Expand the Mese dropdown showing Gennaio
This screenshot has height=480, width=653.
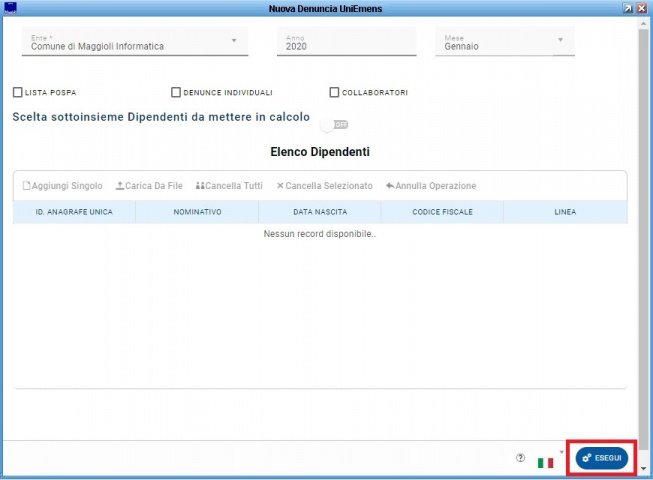(x=559, y=41)
